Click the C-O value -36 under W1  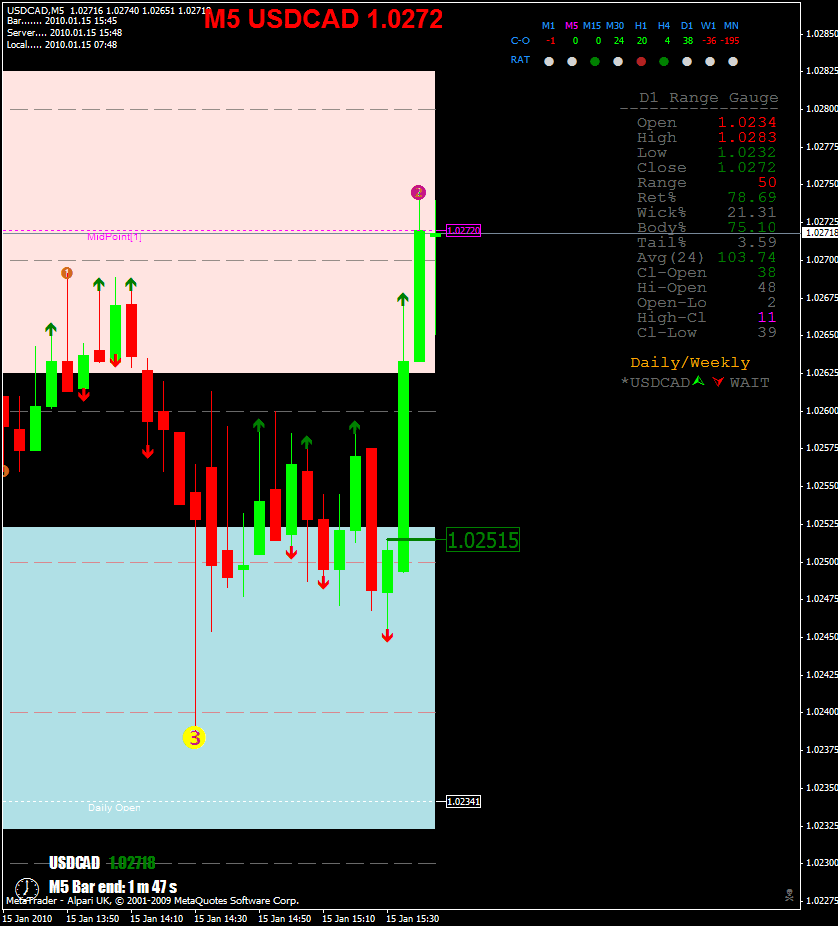(x=709, y=41)
